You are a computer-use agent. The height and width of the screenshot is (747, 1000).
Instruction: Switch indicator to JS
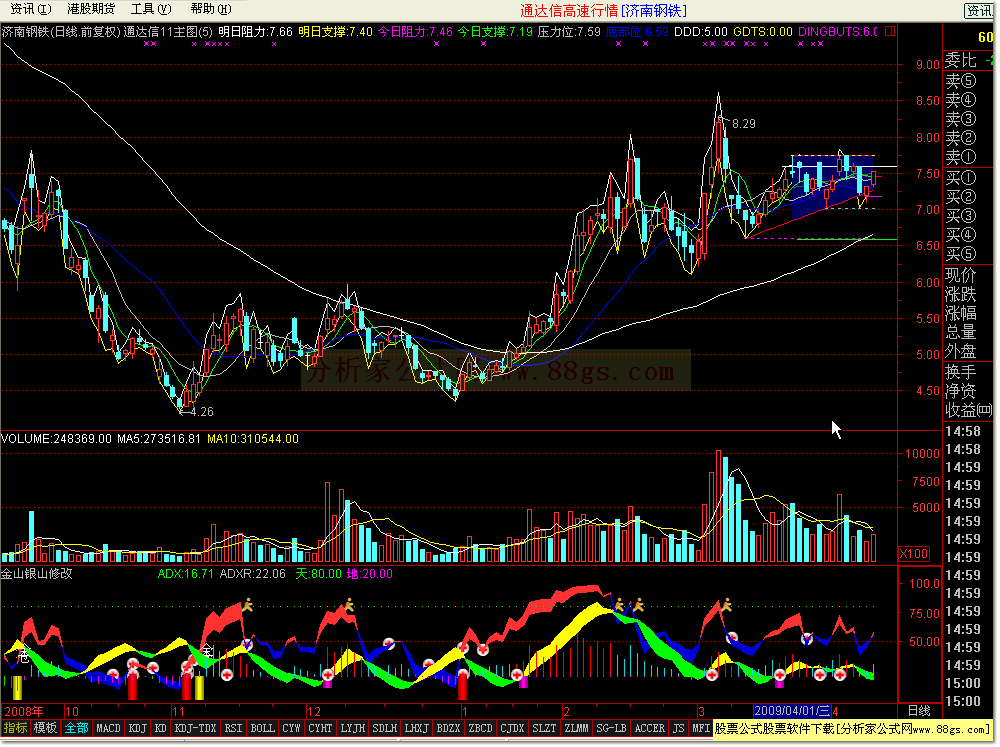click(x=679, y=729)
